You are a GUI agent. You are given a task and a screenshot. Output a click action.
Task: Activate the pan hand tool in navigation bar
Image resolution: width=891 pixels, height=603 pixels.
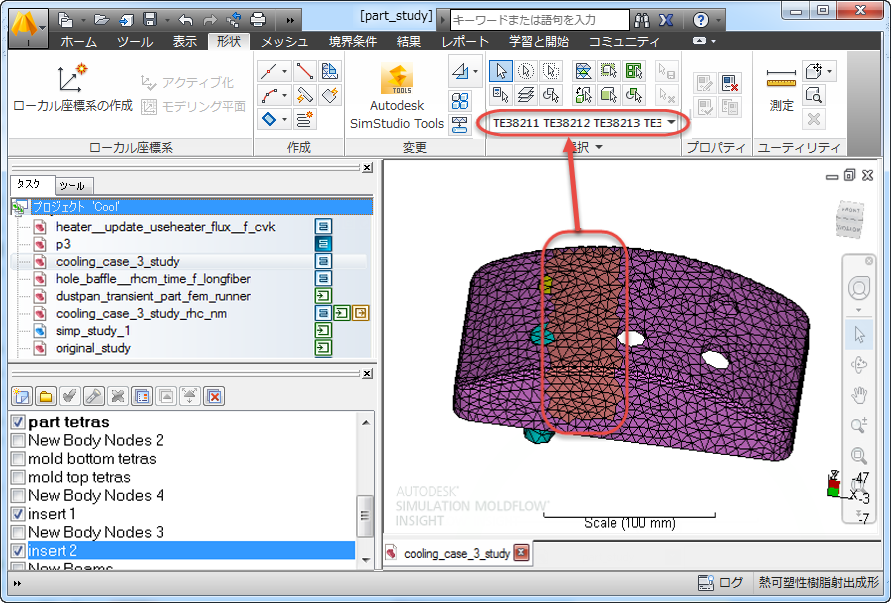click(859, 394)
